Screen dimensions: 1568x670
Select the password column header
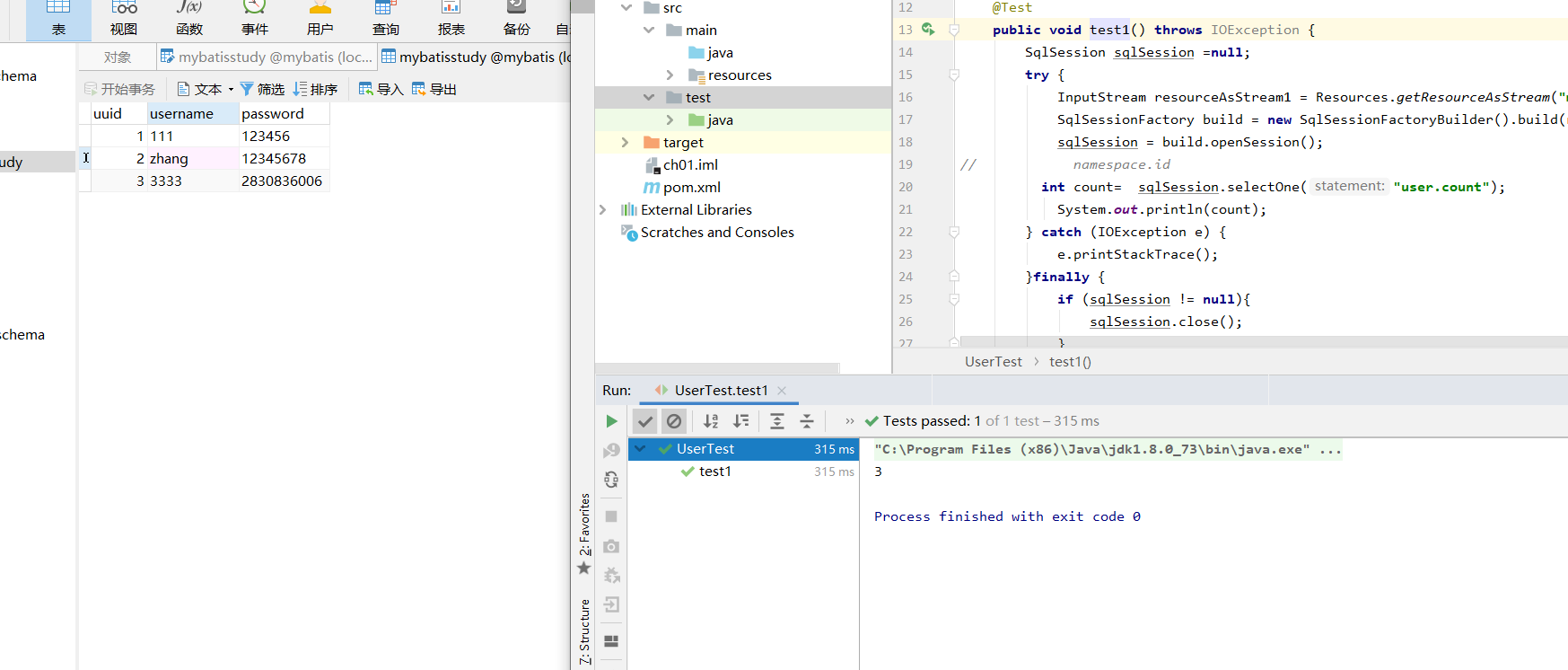(x=284, y=113)
